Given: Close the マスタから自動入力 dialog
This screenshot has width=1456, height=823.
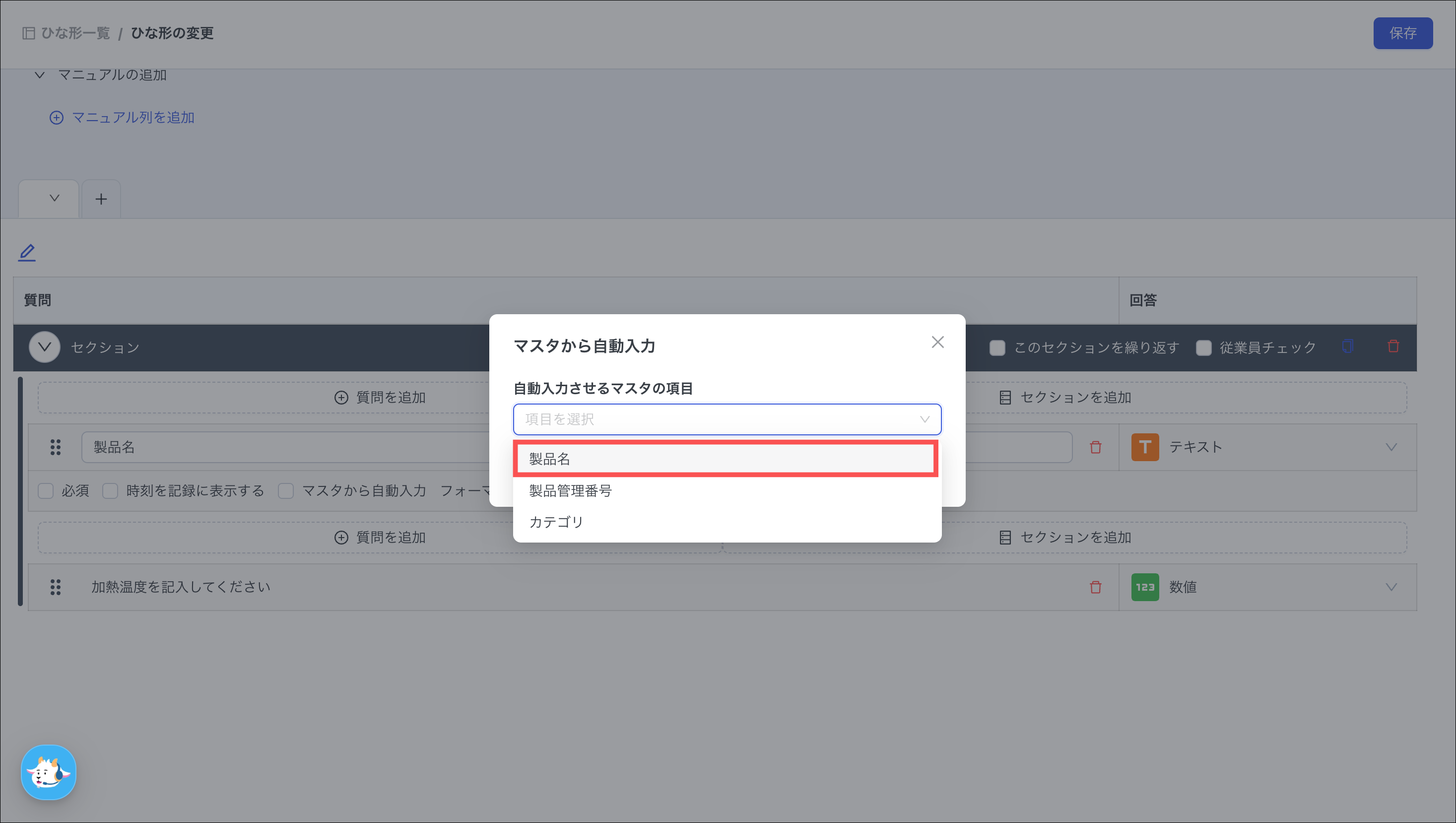Looking at the screenshot, I should tap(938, 343).
